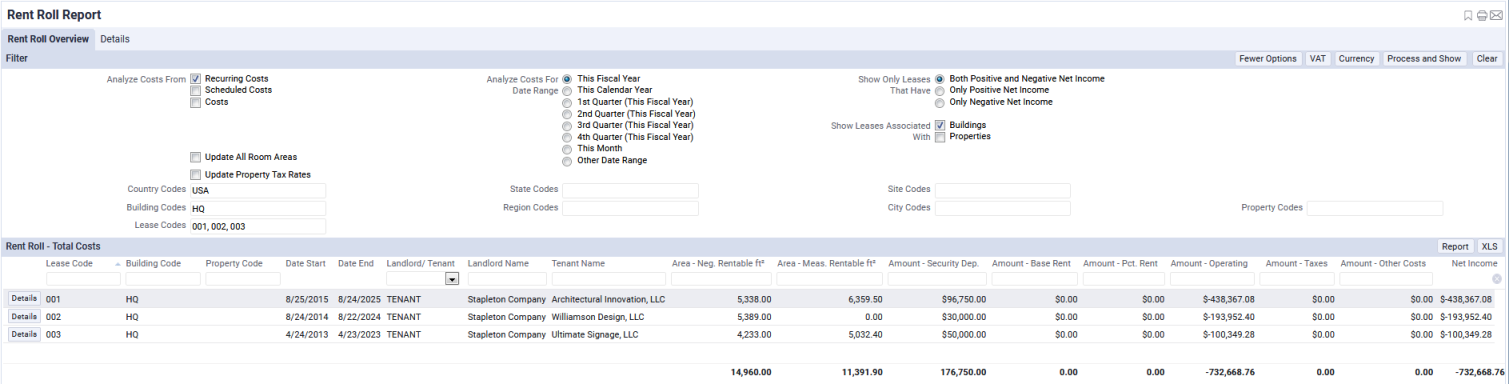Export the rent roll with XLS
Viewport: 1510px width, 384px height.
pyautogui.click(x=1490, y=246)
